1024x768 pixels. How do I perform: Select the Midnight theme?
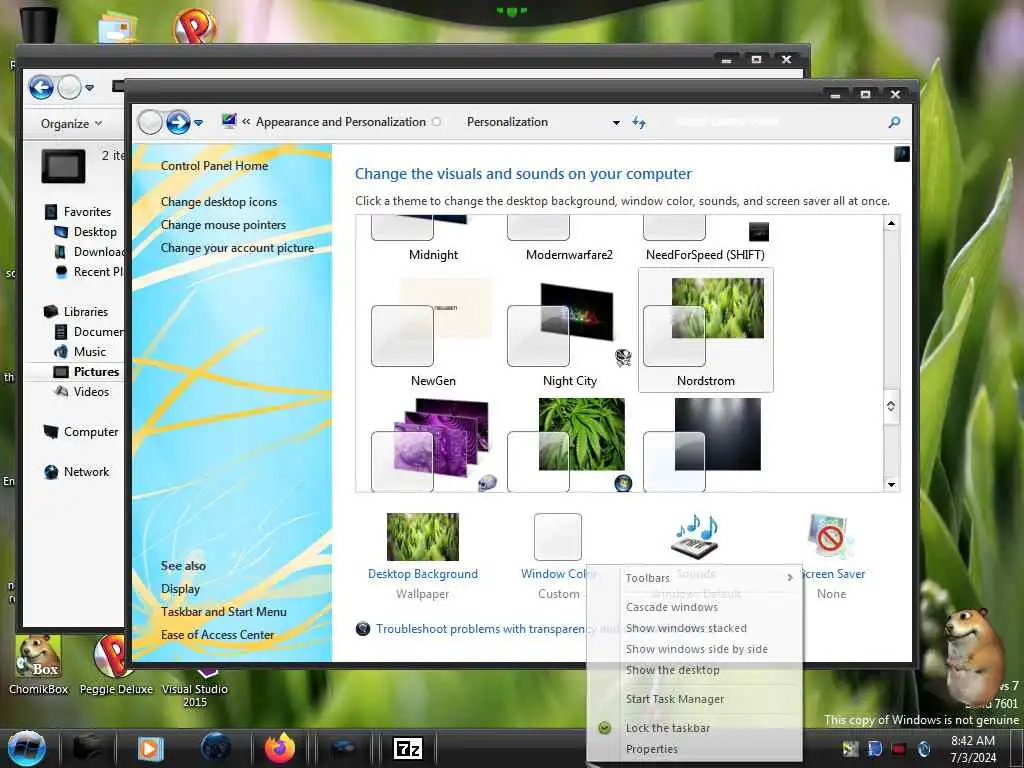pyautogui.click(x=433, y=239)
